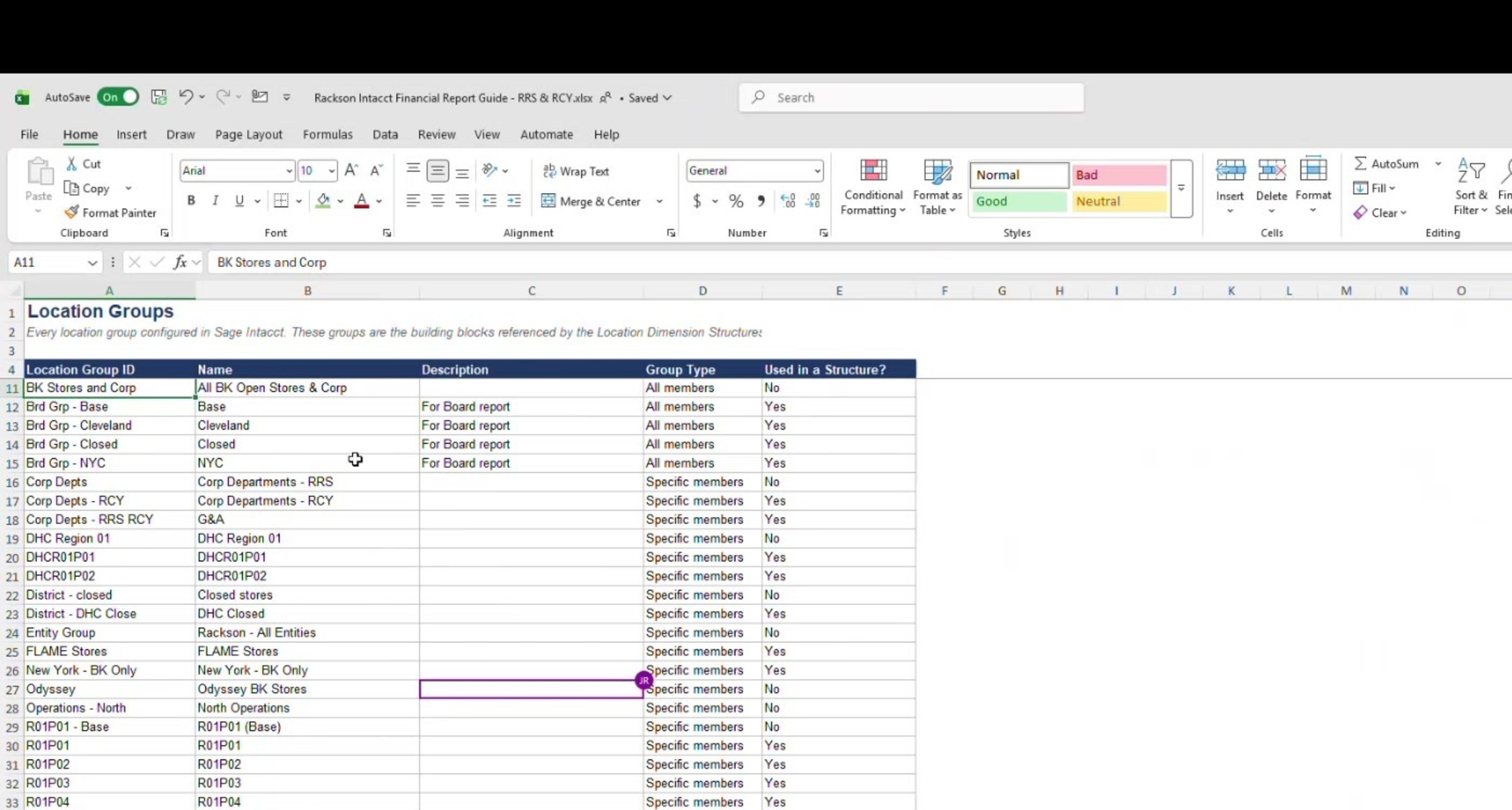This screenshot has width=1512, height=810.
Task: Switch to the Automate tab
Action: click(x=546, y=135)
